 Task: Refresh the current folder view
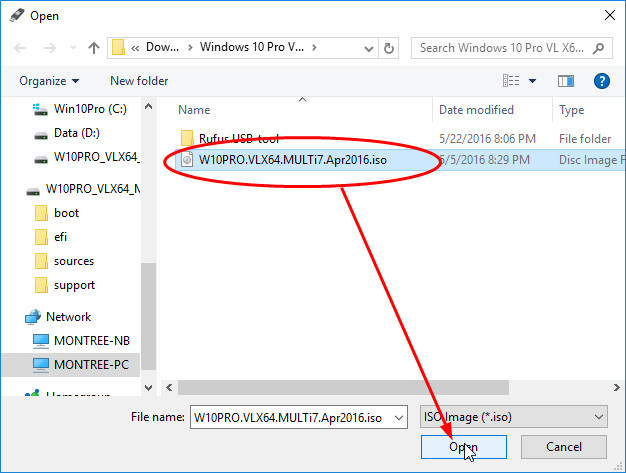(388, 48)
